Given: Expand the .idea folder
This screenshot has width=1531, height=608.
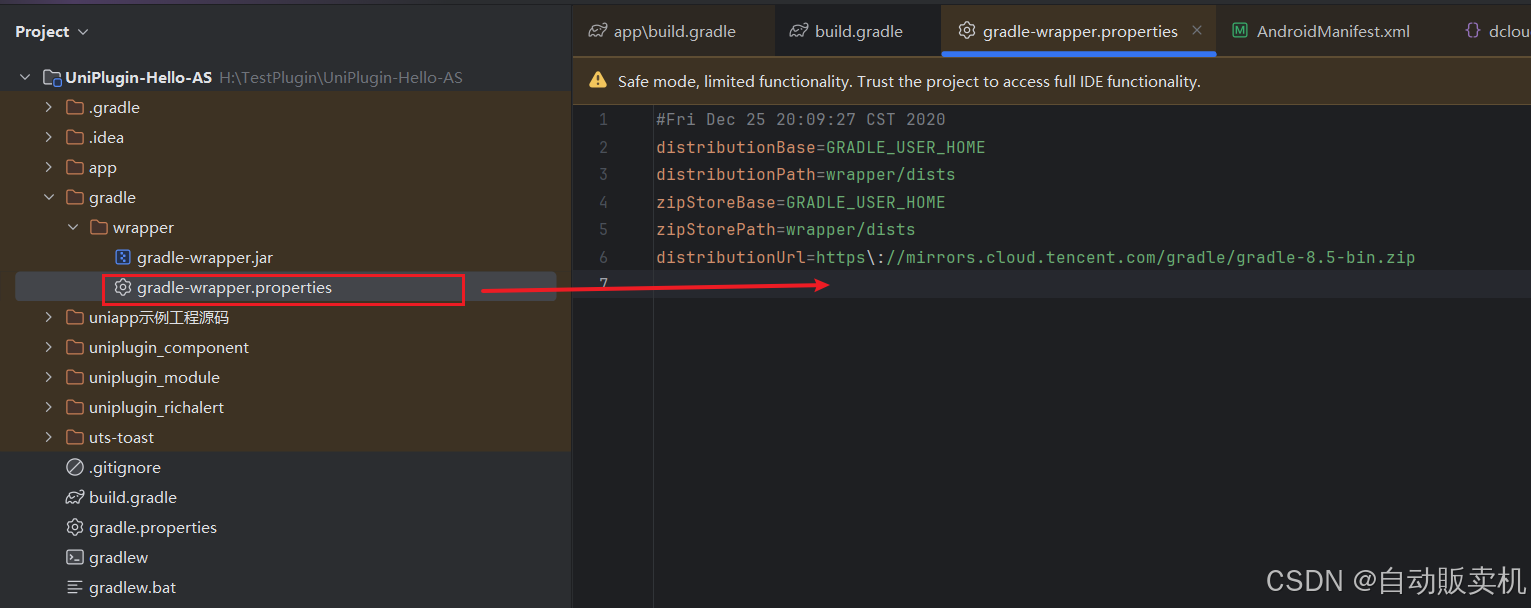Looking at the screenshot, I should tap(48, 137).
